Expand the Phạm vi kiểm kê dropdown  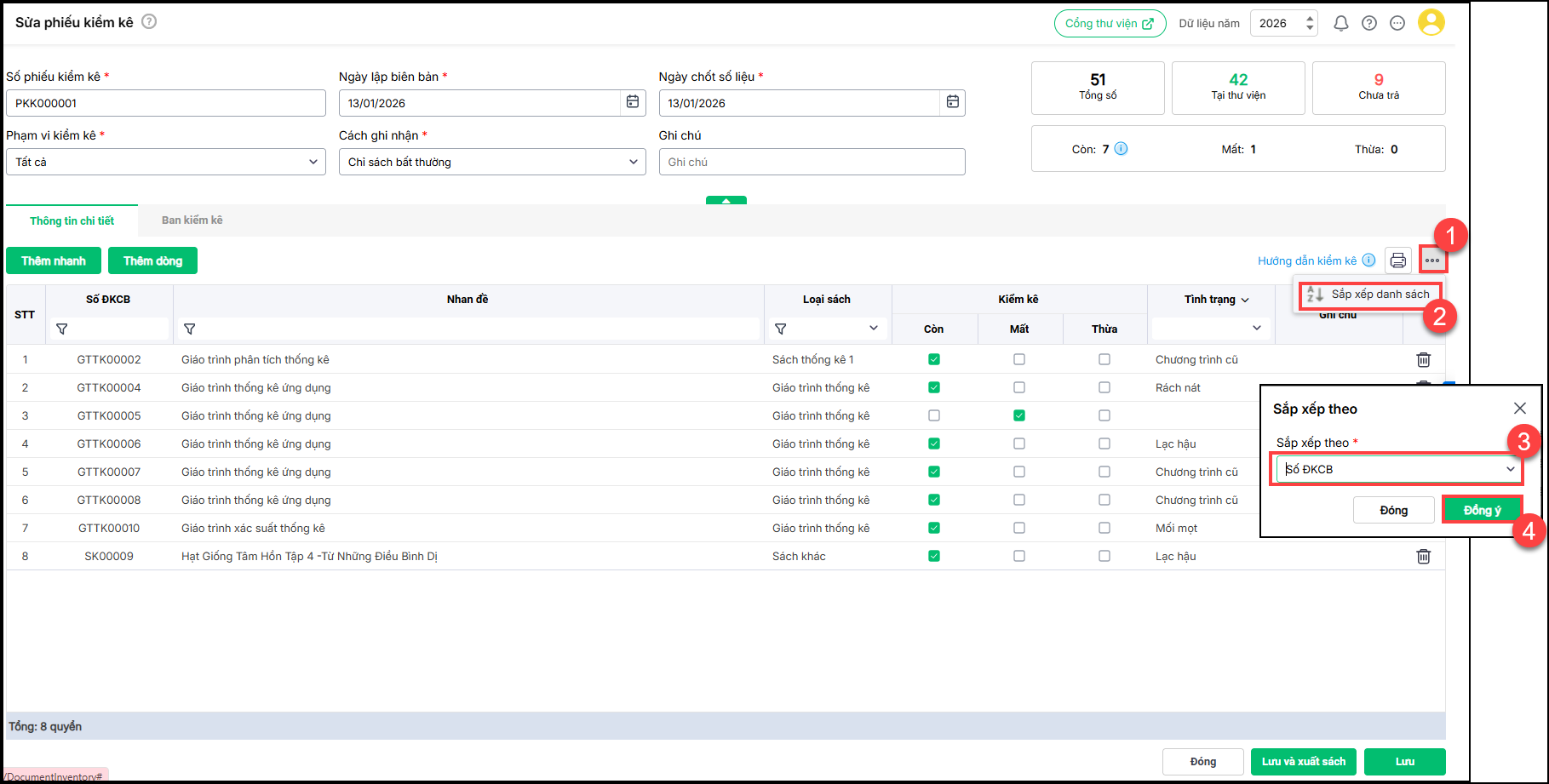(166, 162)
